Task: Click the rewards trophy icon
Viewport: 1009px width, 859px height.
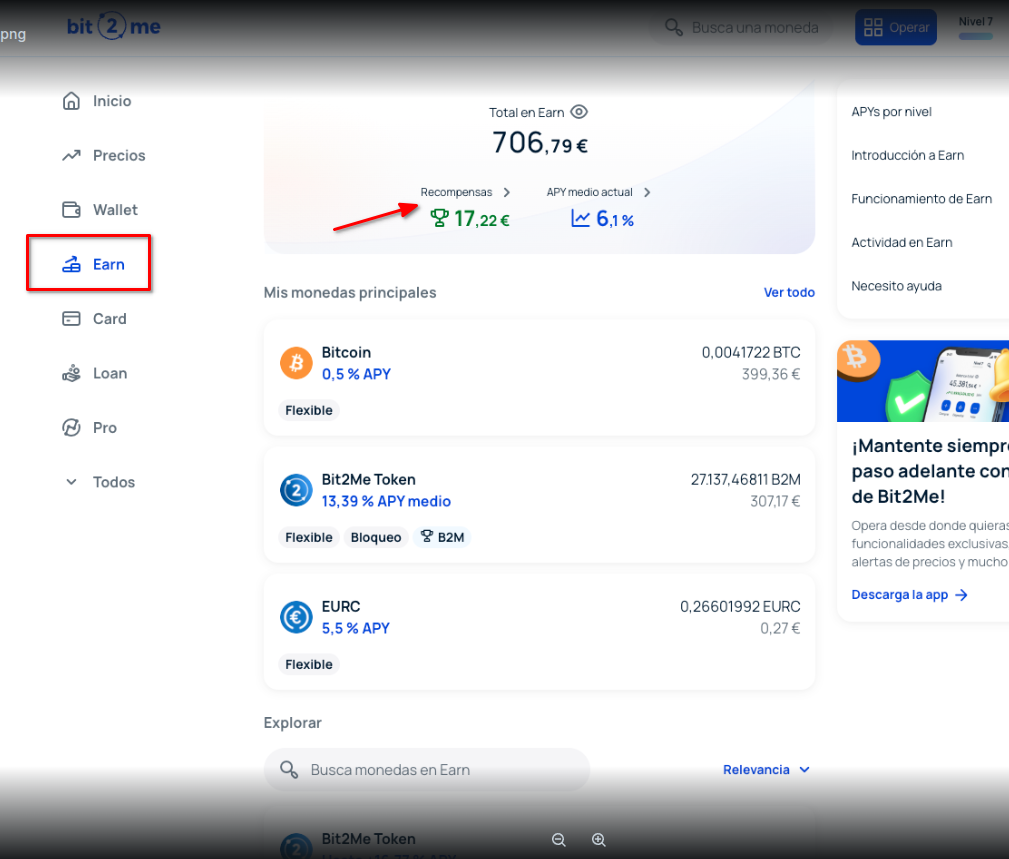Action: point(440,219)
